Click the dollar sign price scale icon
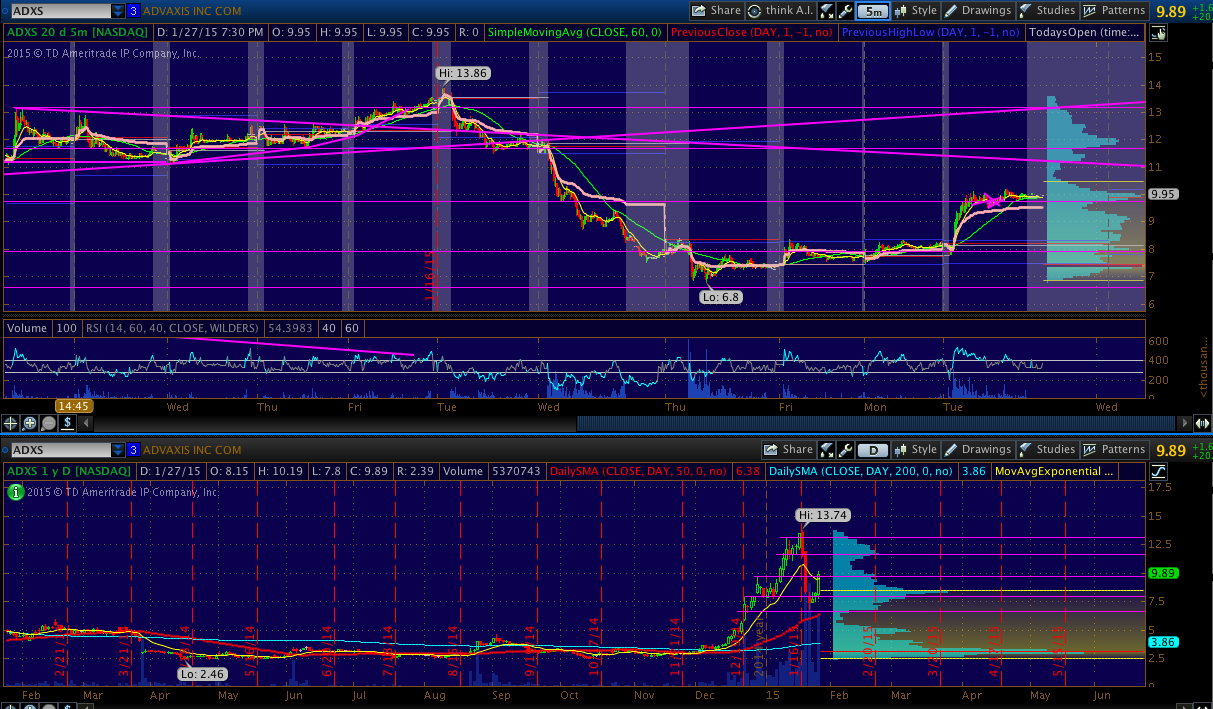This screenshot has width=1213, height=709. pos(67,423)
